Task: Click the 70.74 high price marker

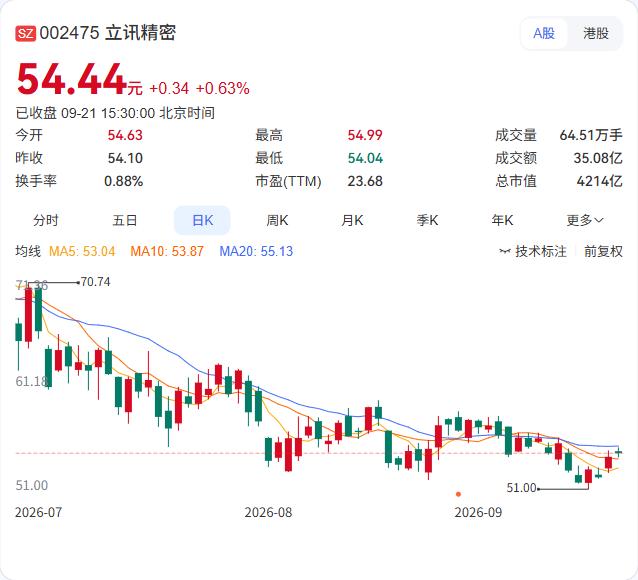Action: pyautogui.click(x=96, y=282)
